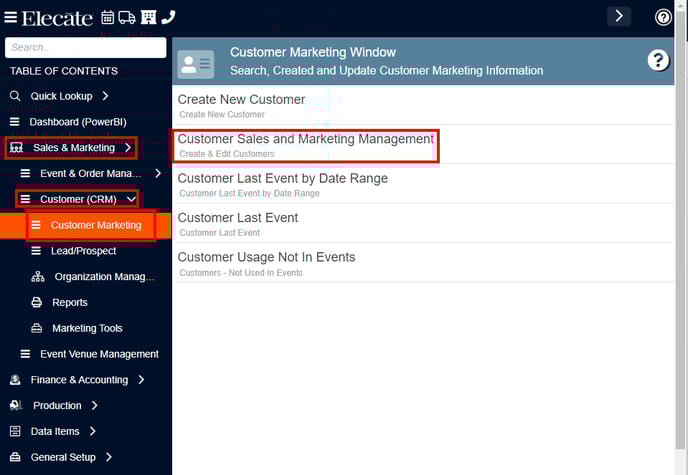Image resolution: width=688 pixels, height=475 pixels.
Task: Click the Sales & Marketing people icon
Action: pos(16,148)
